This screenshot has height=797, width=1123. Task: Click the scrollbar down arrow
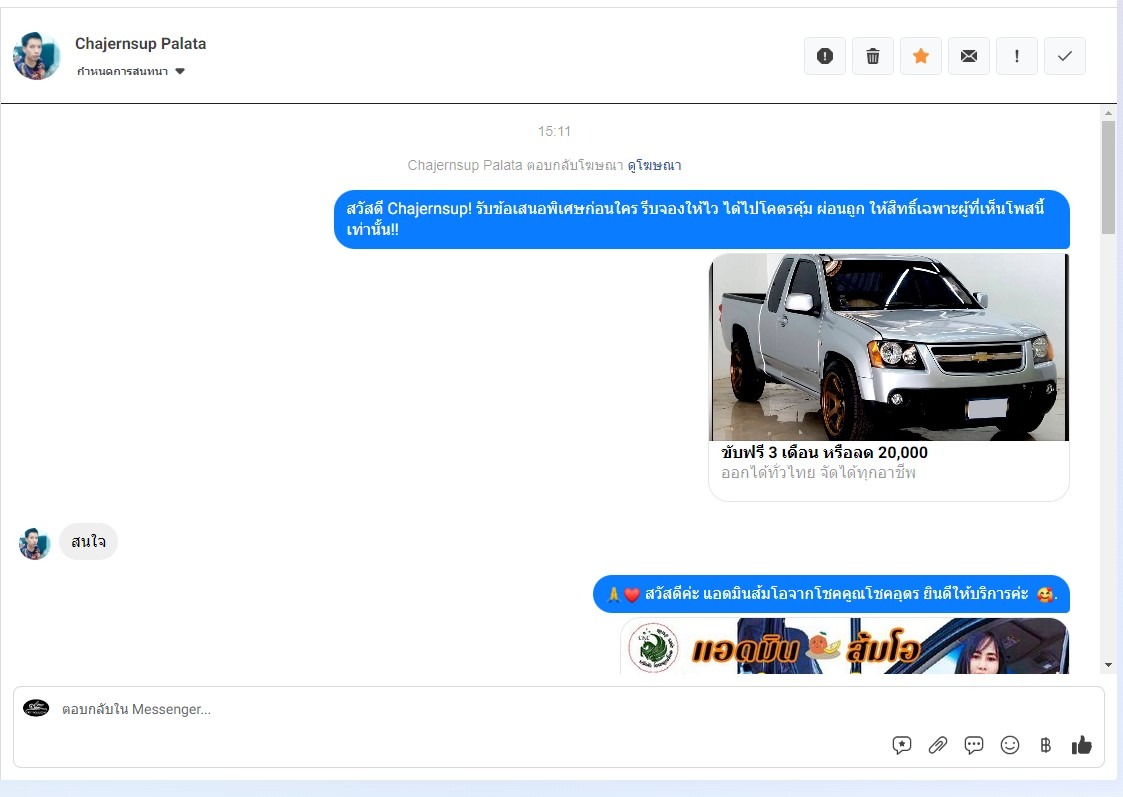click(x=1108, y=665)
